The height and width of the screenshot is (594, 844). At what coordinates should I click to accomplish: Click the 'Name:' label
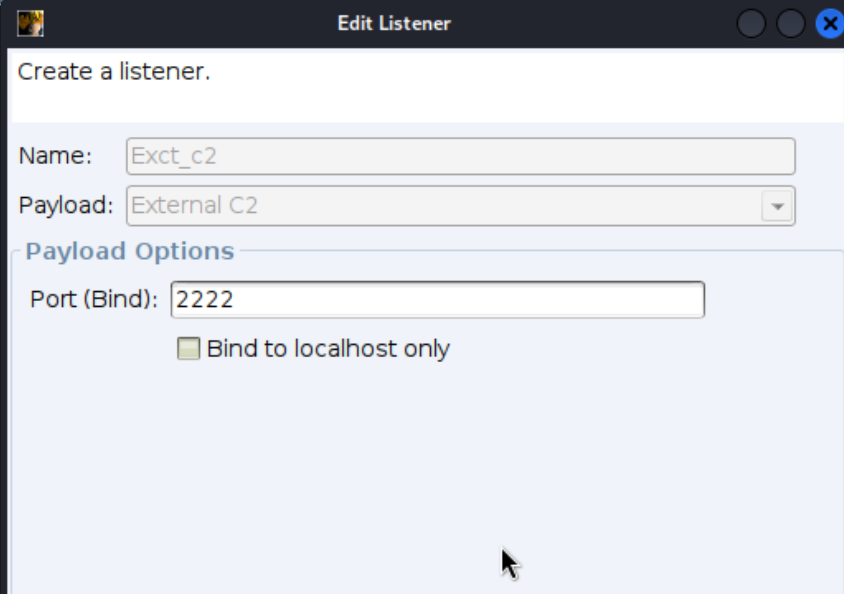click(x=55, y=156)
